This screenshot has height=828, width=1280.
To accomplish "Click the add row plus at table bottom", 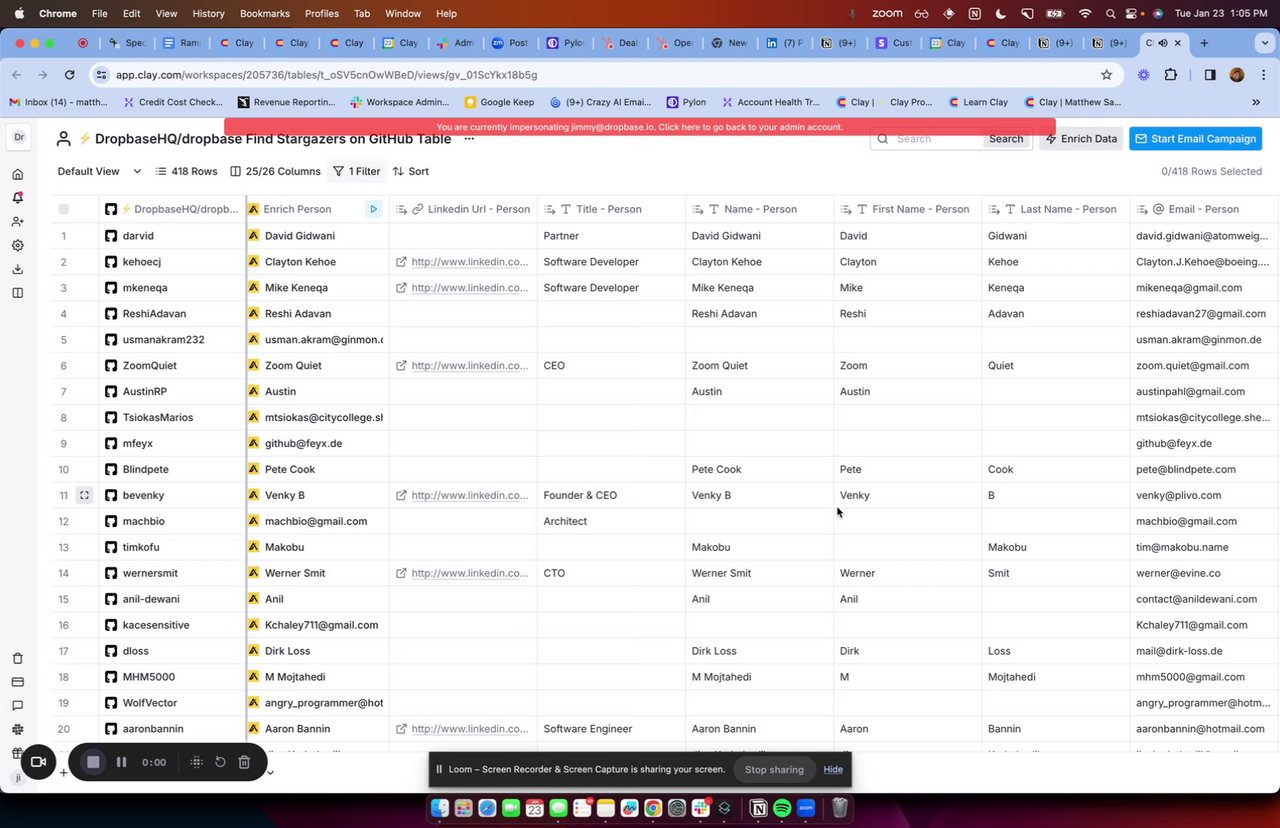I will click(63, 772).
